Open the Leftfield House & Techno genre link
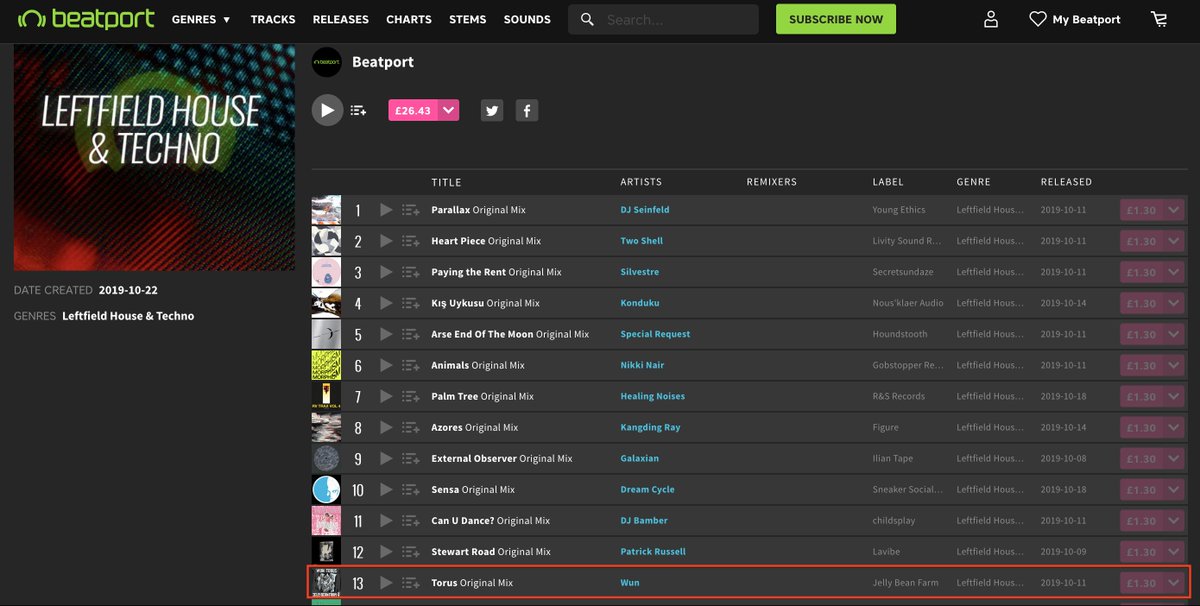This screenshot has width=1200, height=606. (x=128, y=316)
